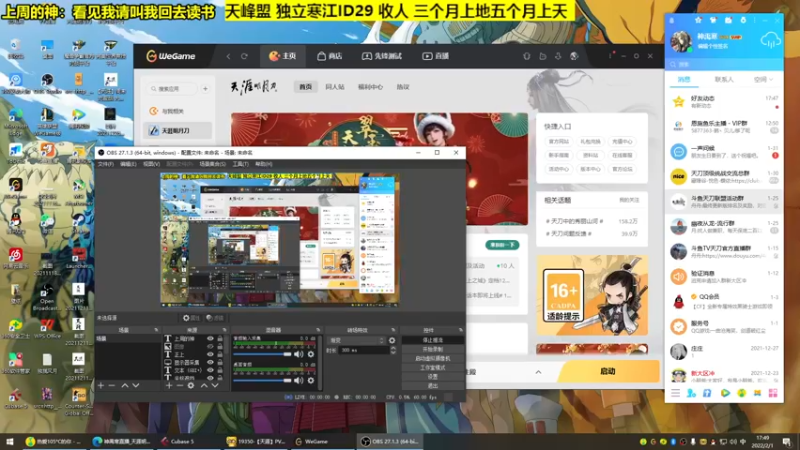800x450 pixels.
Task: Open the Windows Start menu
Action: coord(9,441)
